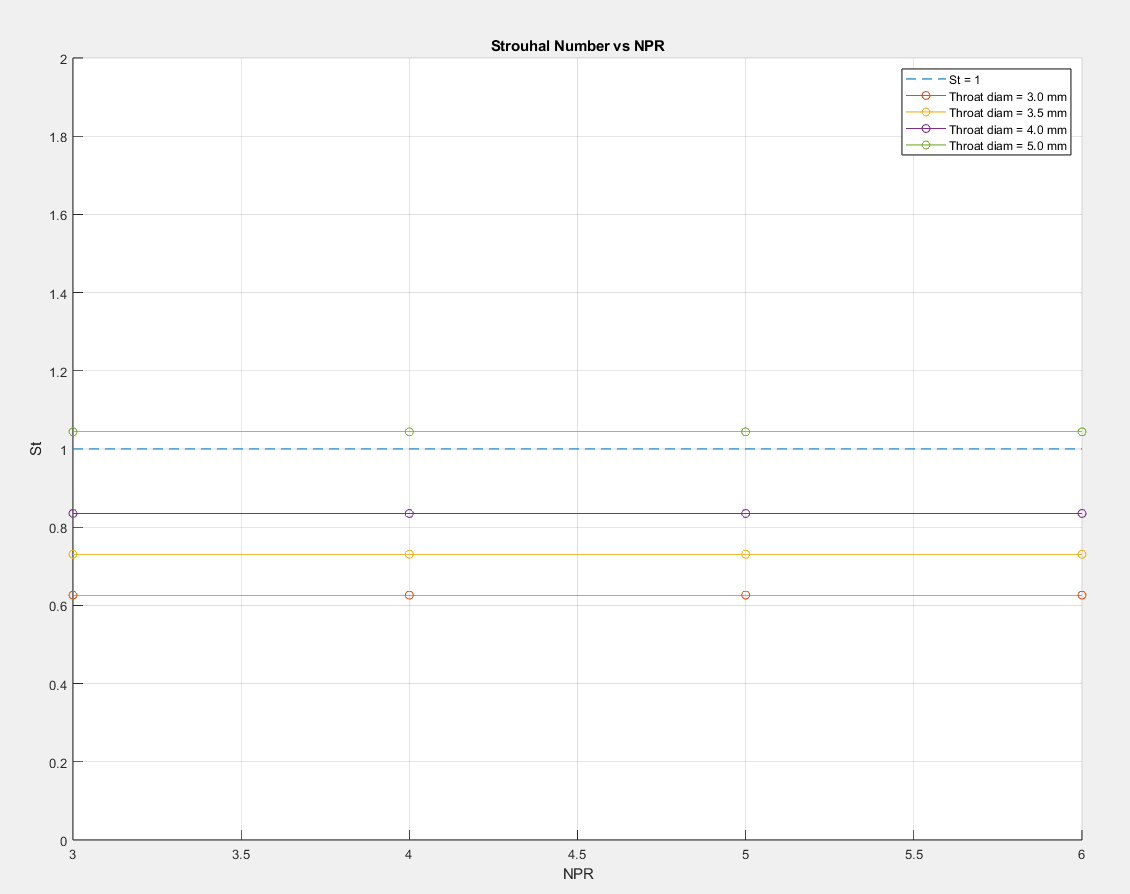Select green data marker at NPR 4
This screenshot has width=1130, height=894.
coord(409,432)
